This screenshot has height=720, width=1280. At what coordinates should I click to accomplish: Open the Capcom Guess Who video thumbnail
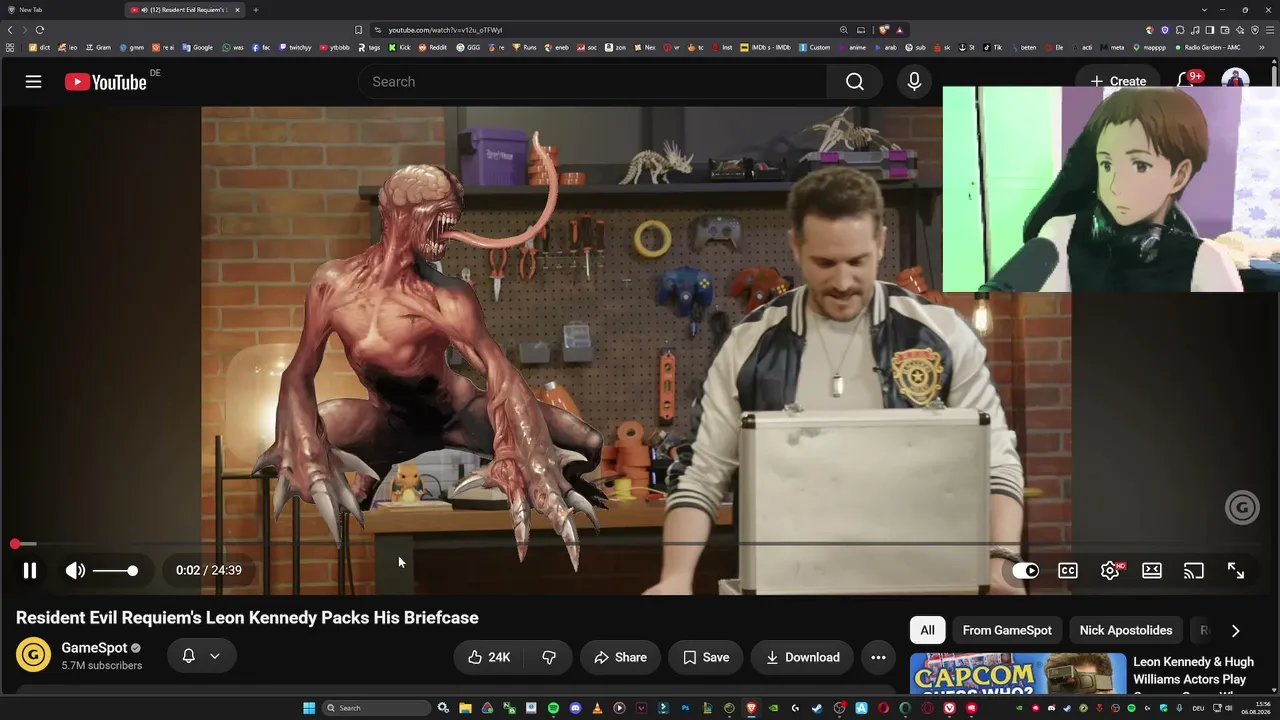coord(1018,674)
